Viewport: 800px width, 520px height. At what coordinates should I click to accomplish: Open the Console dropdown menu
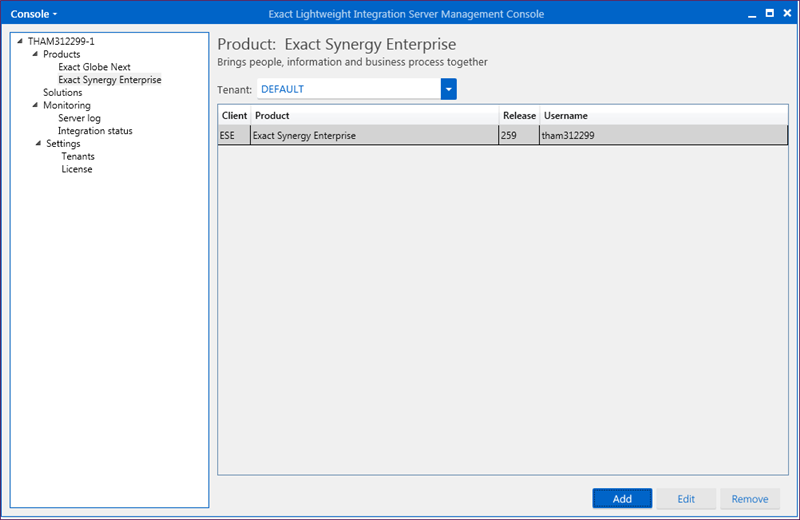pos(34,14)
